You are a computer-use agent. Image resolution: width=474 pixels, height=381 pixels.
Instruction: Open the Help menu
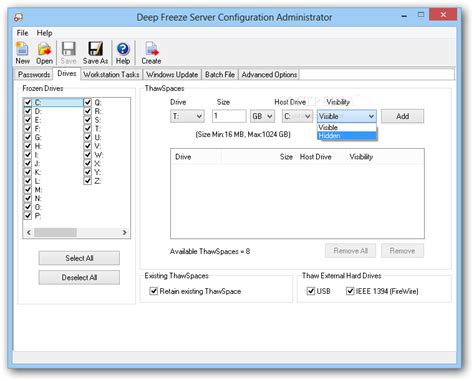[x=44, y=33]
